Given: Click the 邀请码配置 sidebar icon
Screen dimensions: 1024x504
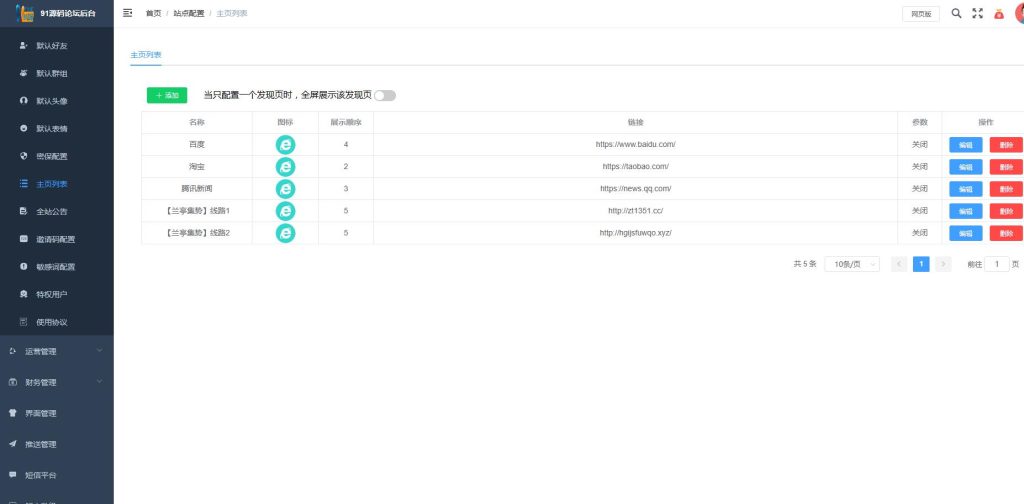Looking at the screenshot, I should coord(24,239).
